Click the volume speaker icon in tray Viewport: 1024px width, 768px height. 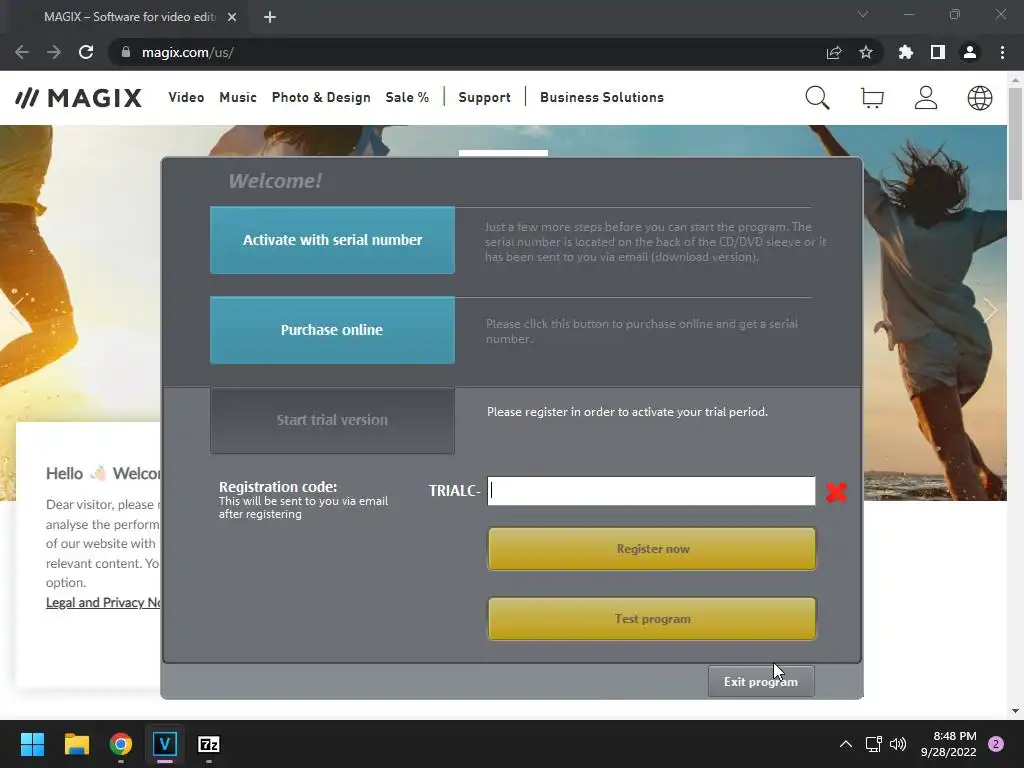[898, 744]
